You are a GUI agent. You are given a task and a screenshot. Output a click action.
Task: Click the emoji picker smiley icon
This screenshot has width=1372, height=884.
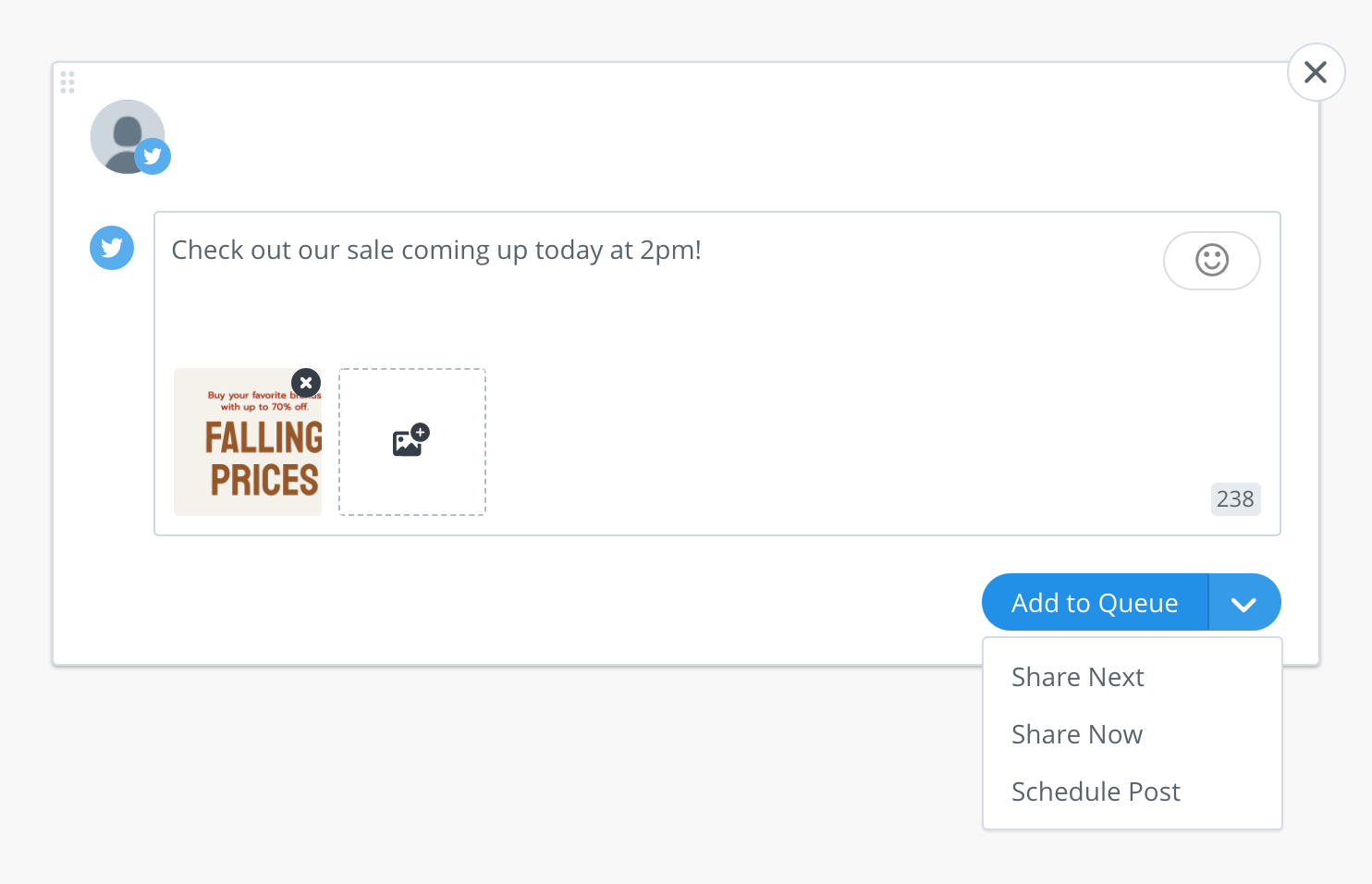click(1211, 261)
